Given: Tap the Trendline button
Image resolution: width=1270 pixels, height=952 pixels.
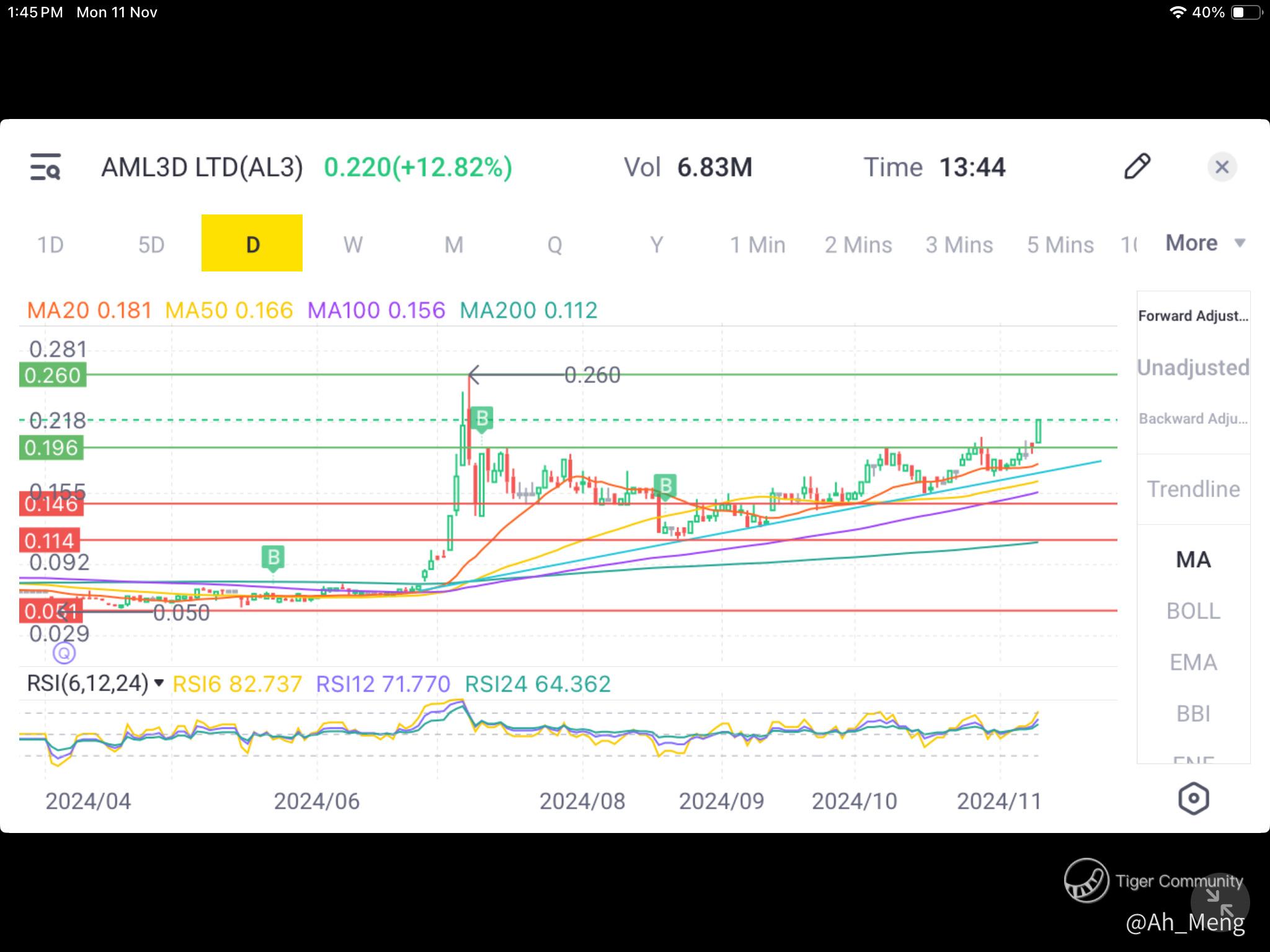Looking at the screenshot, I should tap(1193, 489).
